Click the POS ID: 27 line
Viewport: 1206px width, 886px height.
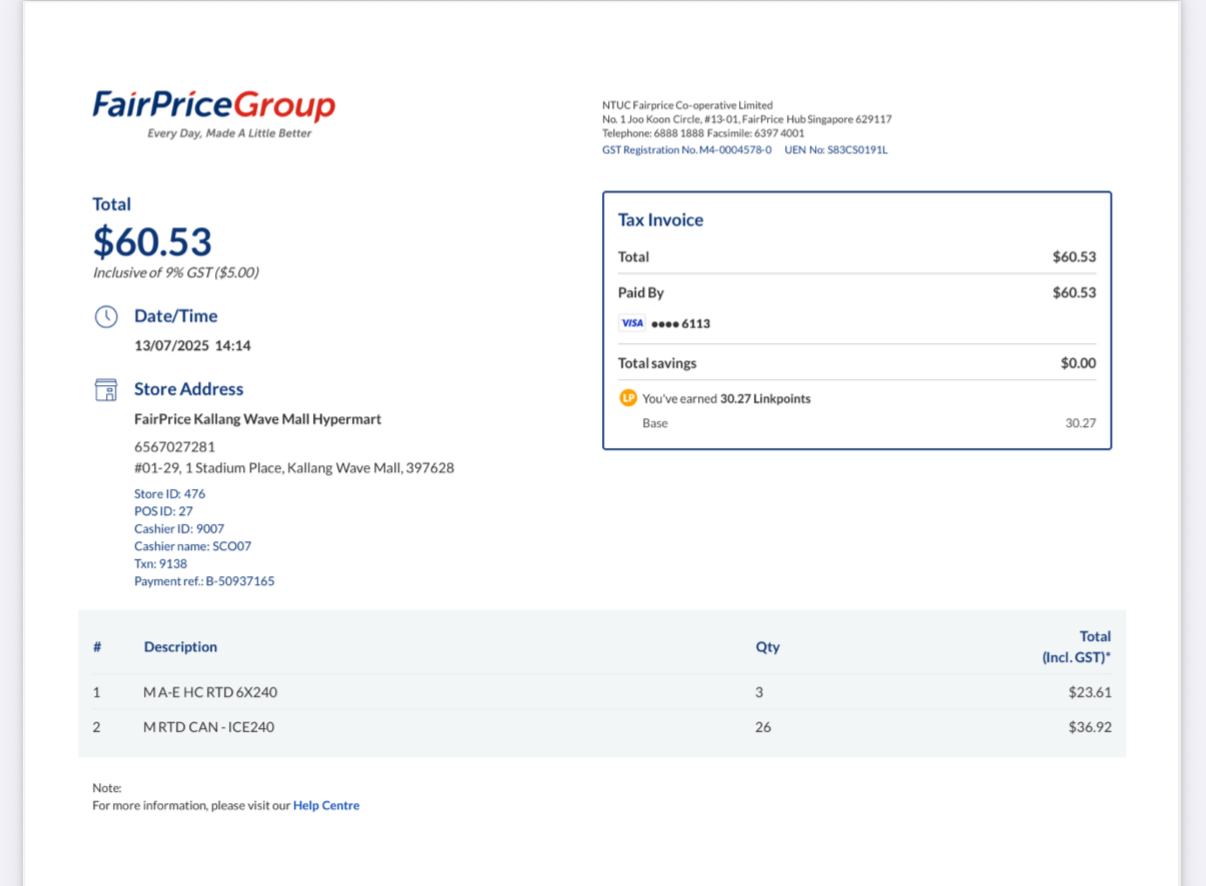pyautogui.click(x=164, y=511)
